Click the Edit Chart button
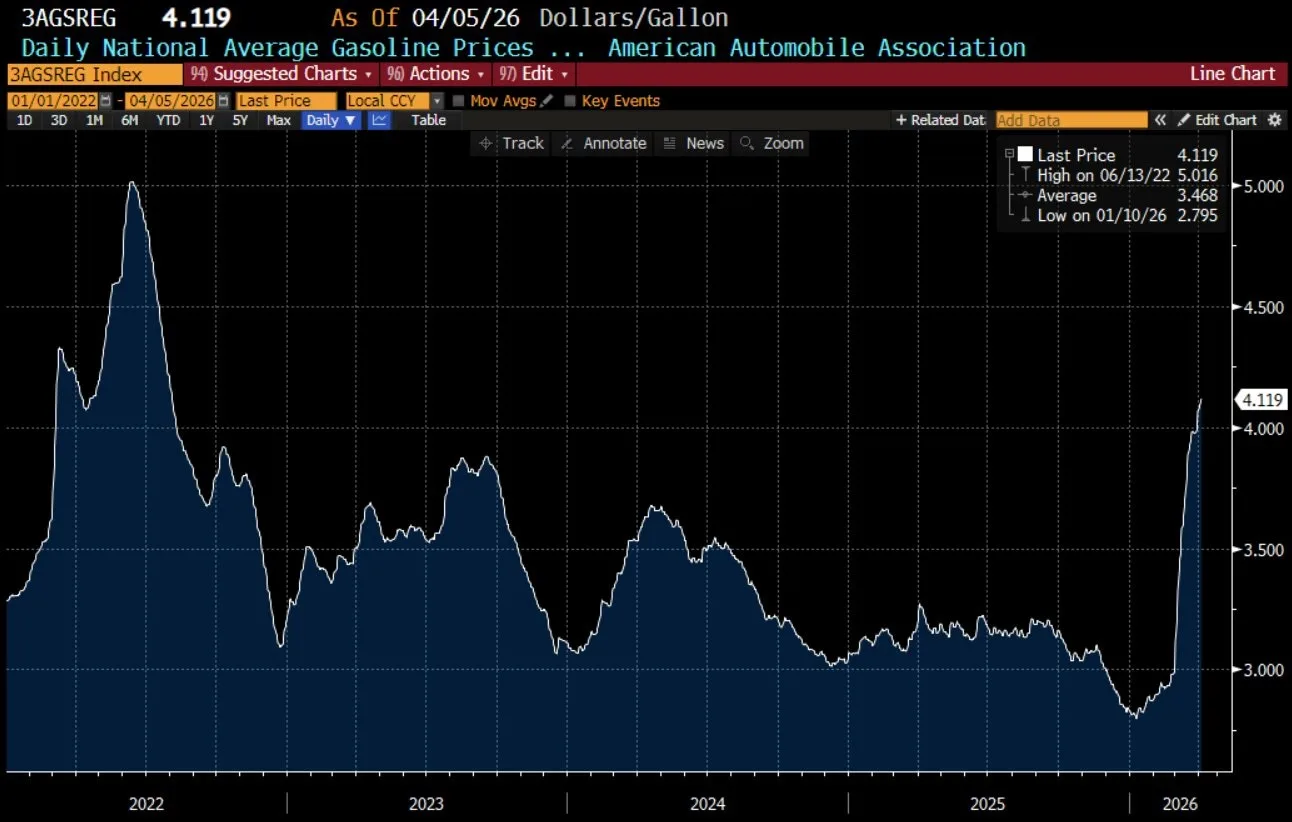Screen dimensions: 1292x822 tap(1217, 120)
